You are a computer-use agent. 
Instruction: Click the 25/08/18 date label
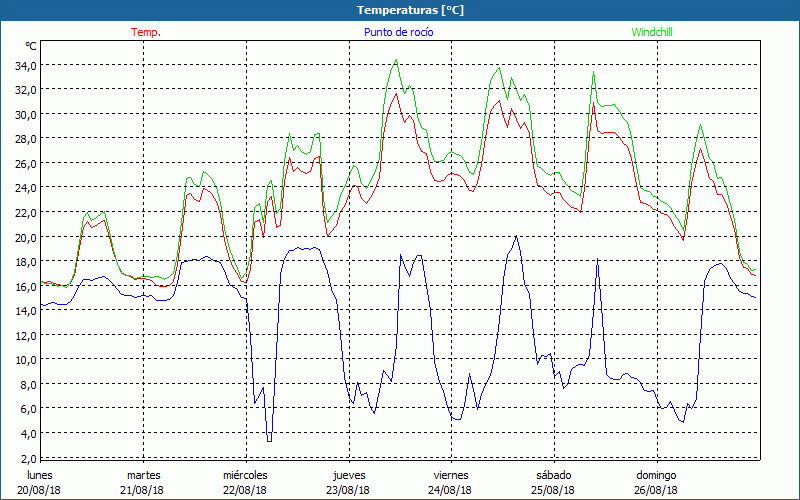coord(553,490)
